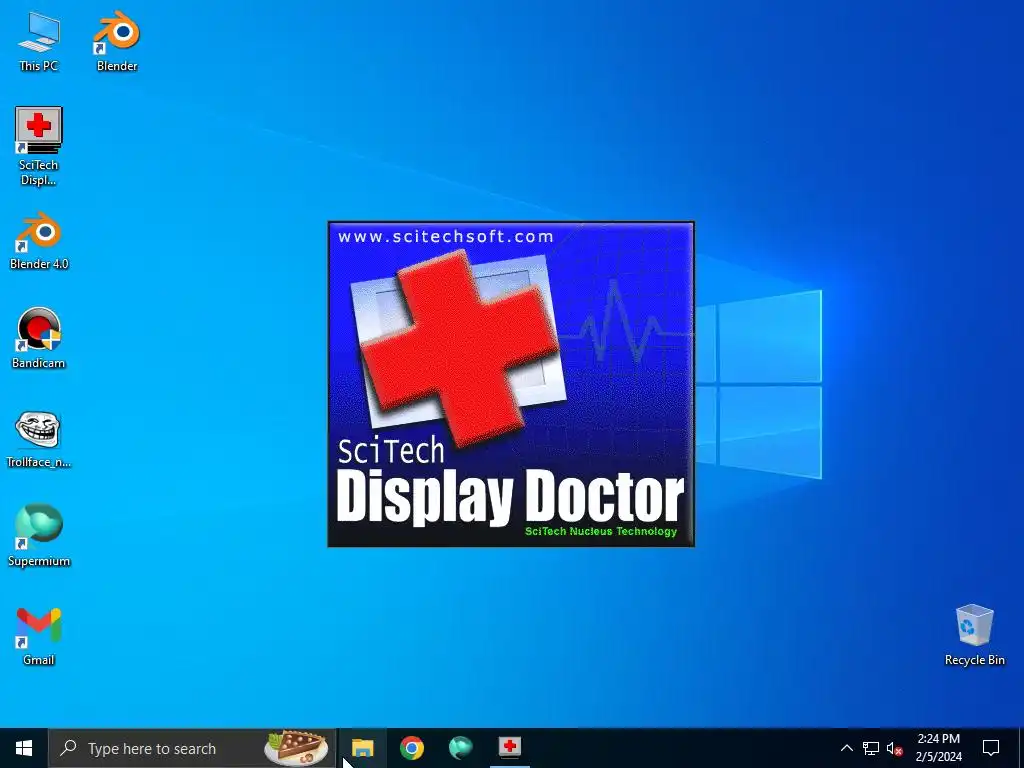This screenshot has height=768, width=1024.
Task: Select the Trollface image file icon
Action: click(39, 440)
